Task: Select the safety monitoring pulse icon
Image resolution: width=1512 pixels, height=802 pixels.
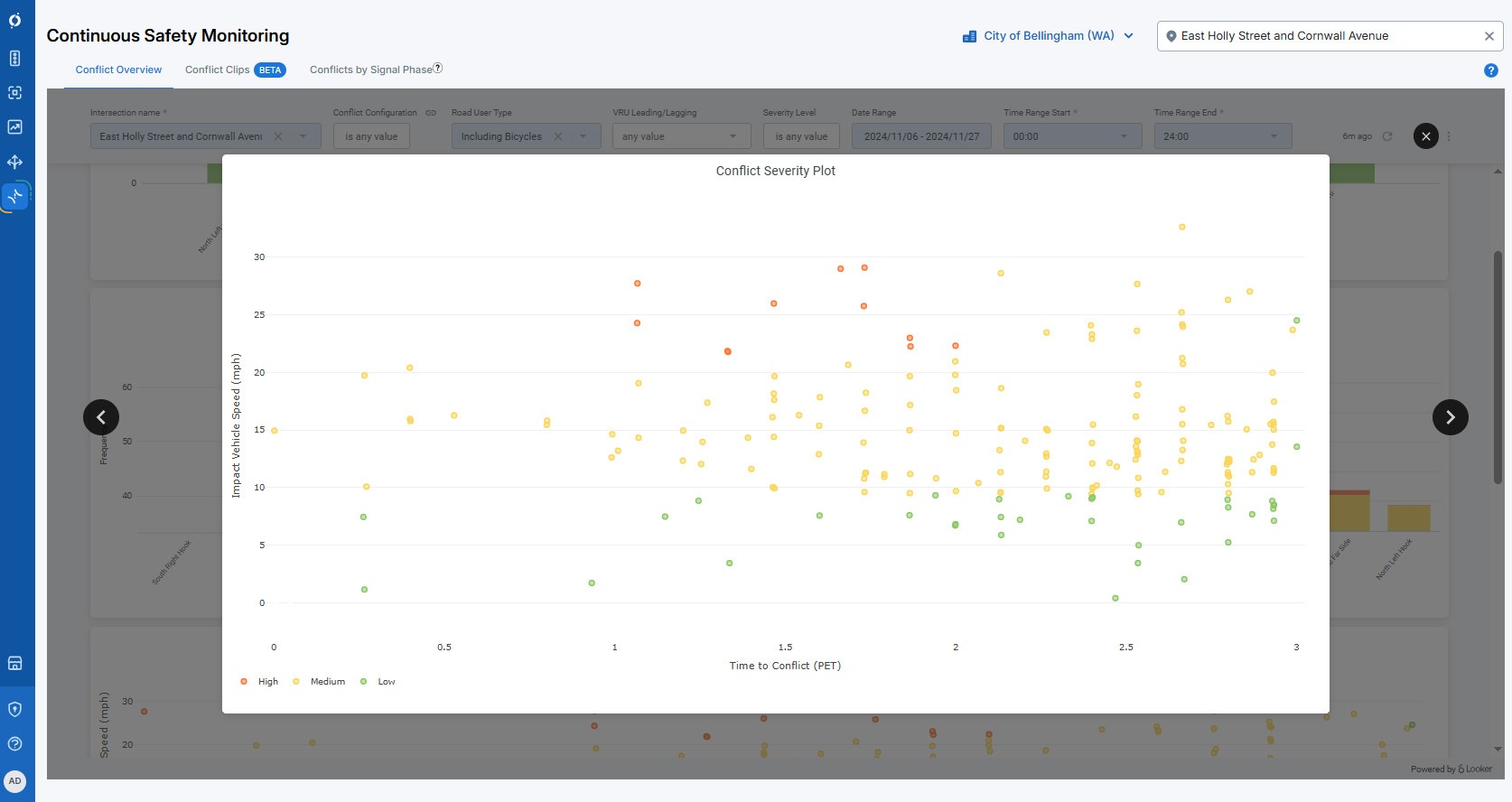Action: [x=15, y=196]
